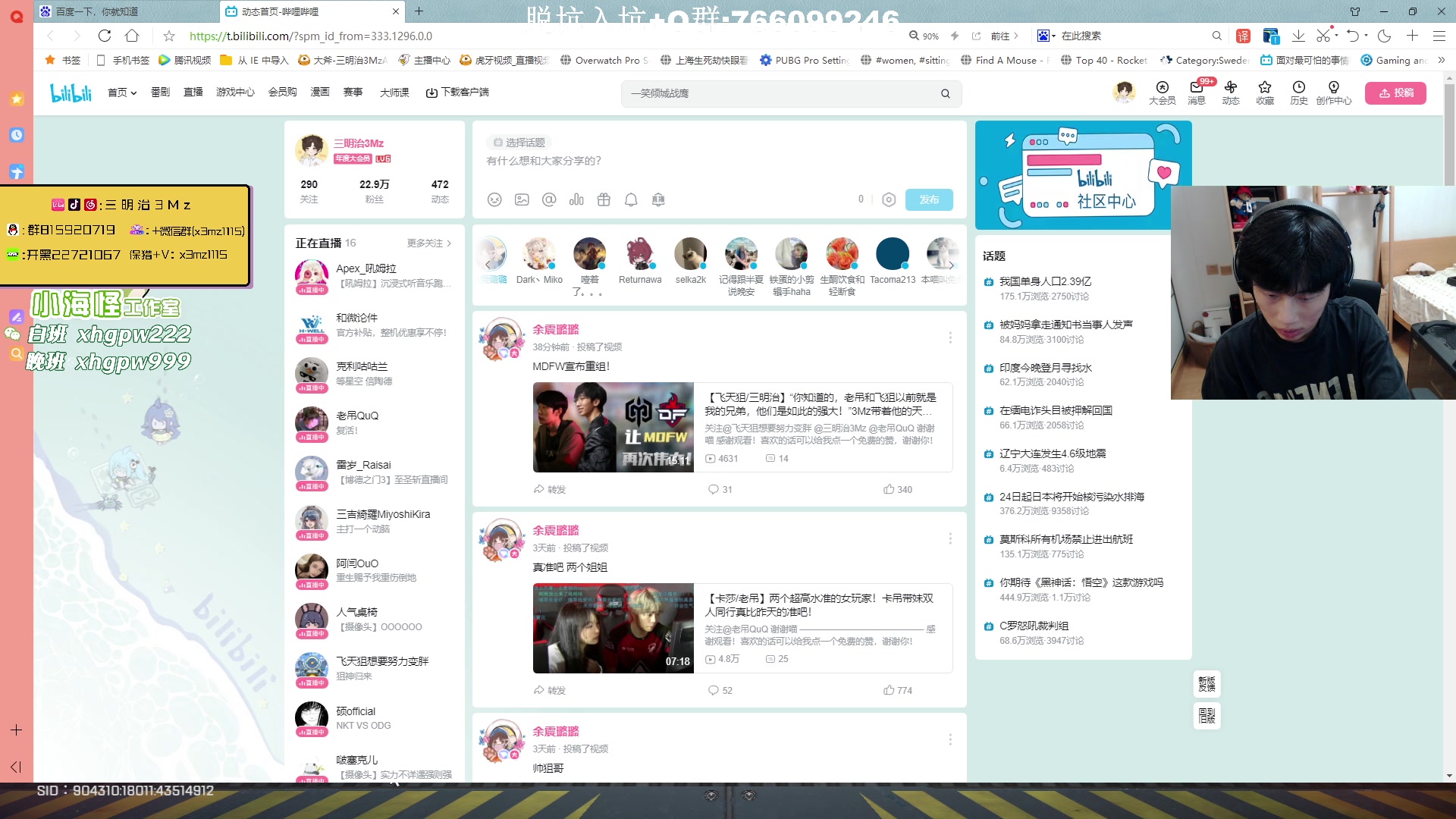Open the 社区中心 banner
The height and width of the screenshot is (819, 1456).
(x=1082, y=175)
